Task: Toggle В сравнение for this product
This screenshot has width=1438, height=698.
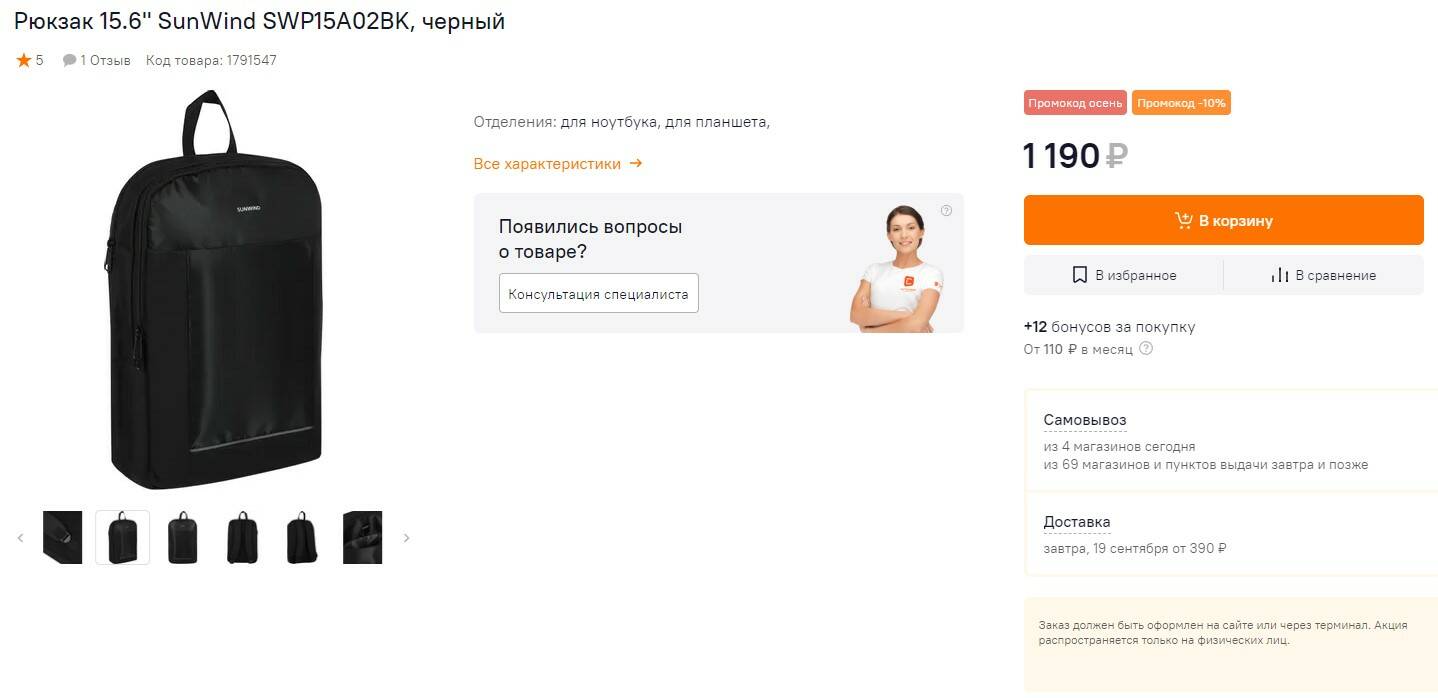Action: (x=1323, y=275)
